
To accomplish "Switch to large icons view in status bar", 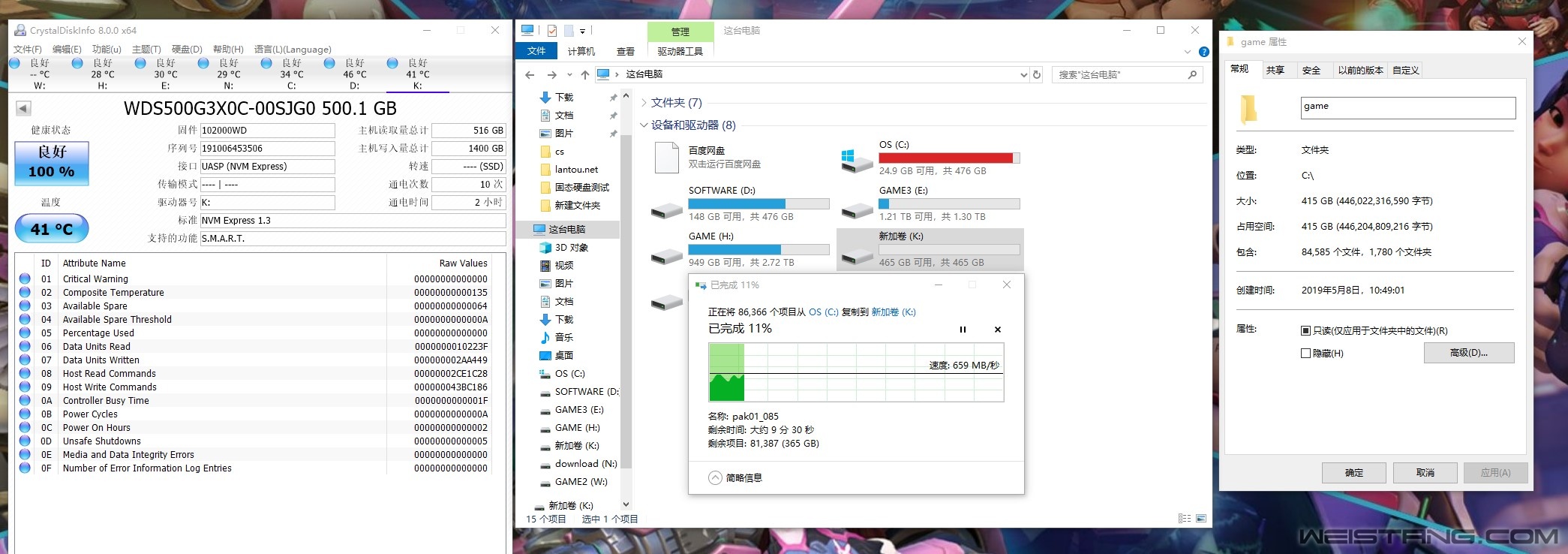I will 1201,519.
